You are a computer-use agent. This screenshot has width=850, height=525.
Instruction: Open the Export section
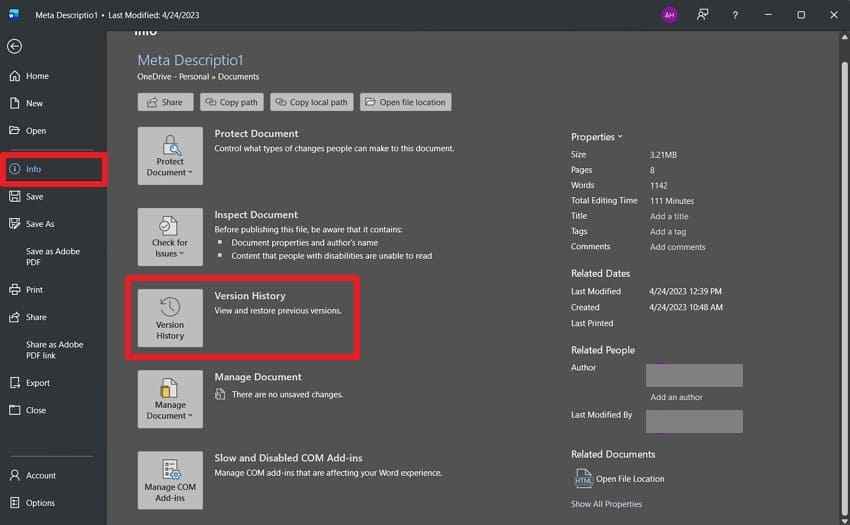[x=29, y=383]
